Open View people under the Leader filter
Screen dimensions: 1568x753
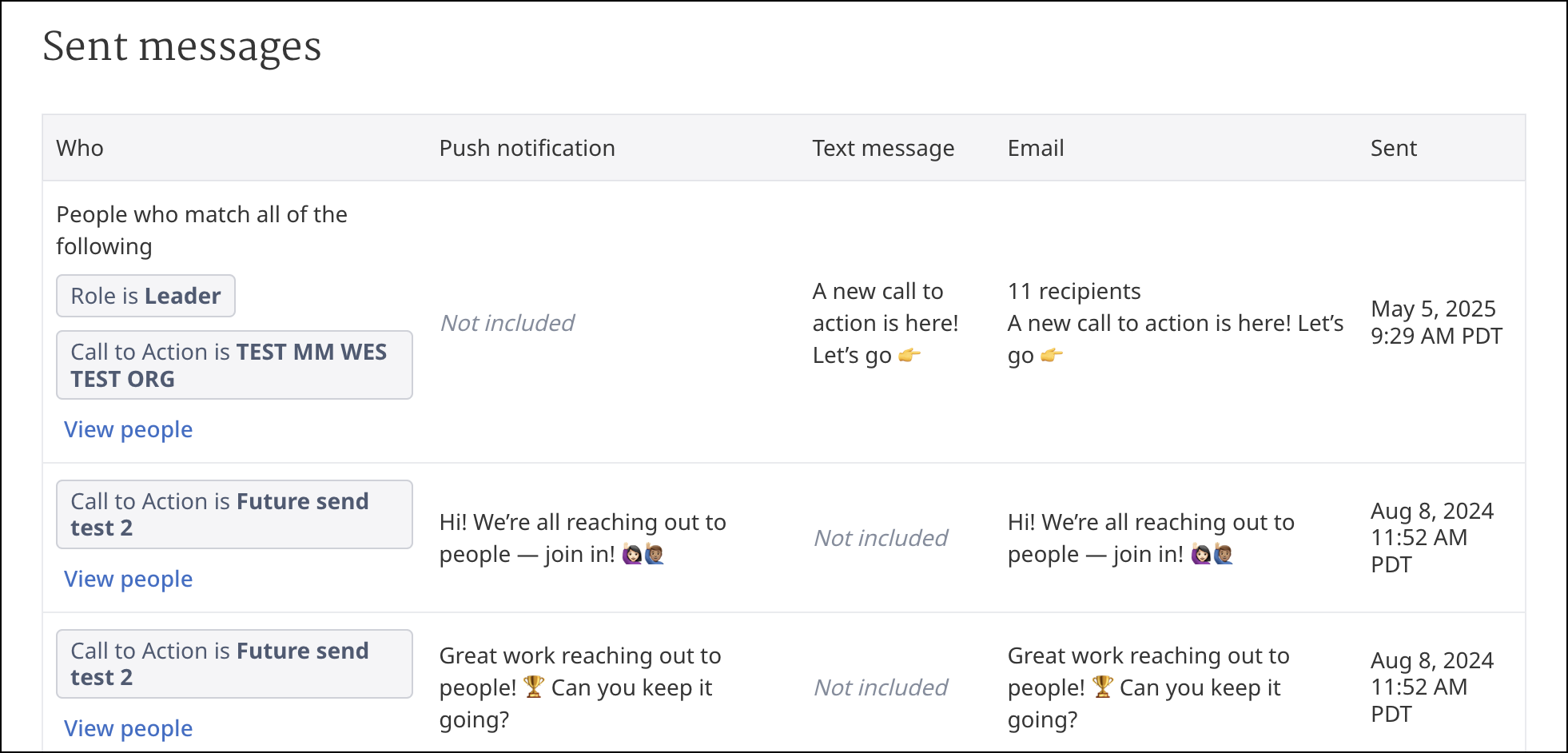click(x=128, y=429)
